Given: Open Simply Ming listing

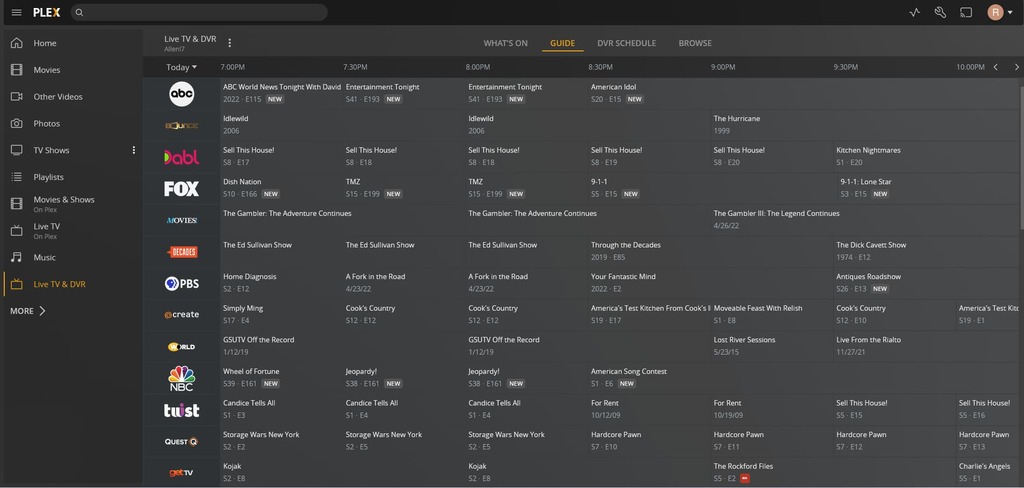Looking at the screenshot, I should pyautogui.click(x=281, y=314).
